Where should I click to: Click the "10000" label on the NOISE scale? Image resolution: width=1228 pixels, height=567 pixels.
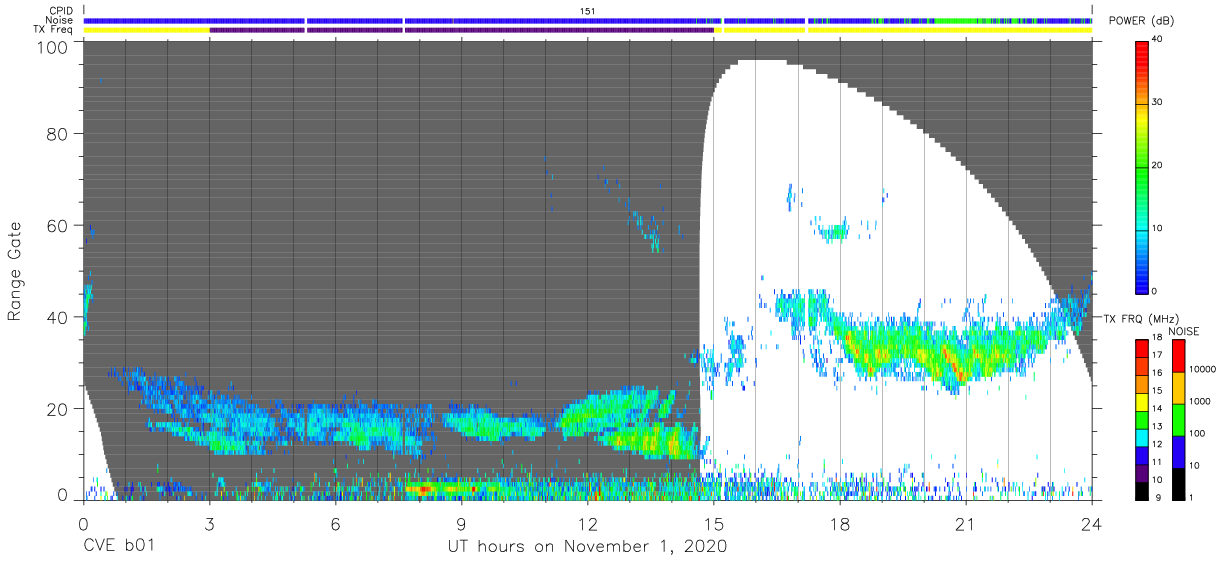tap(1202, 369)
